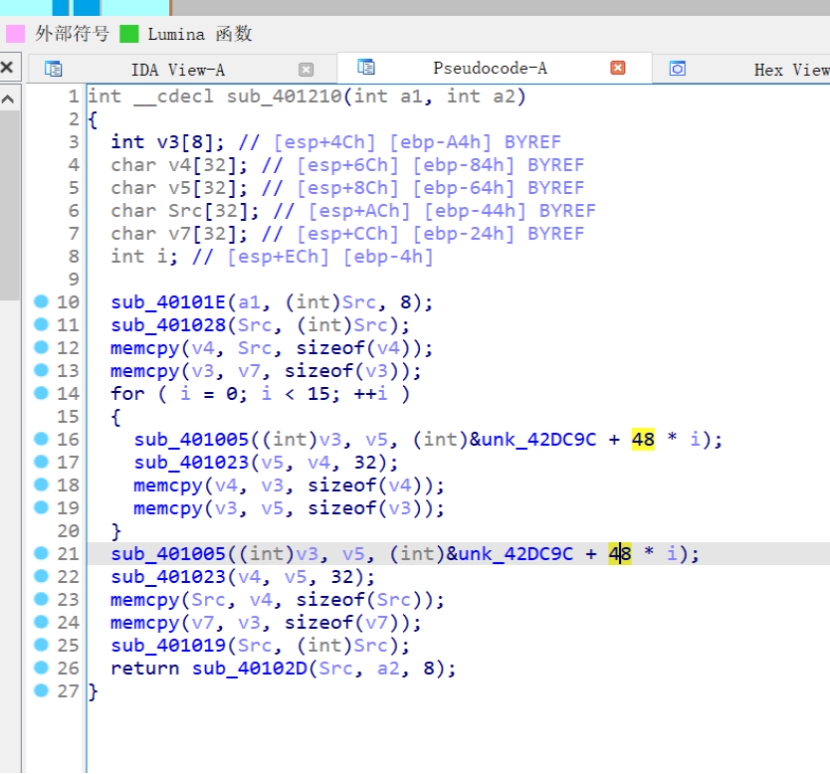Toggle breakpoint dot on line 13
The image size is (830, 774).
coord(41,370)
